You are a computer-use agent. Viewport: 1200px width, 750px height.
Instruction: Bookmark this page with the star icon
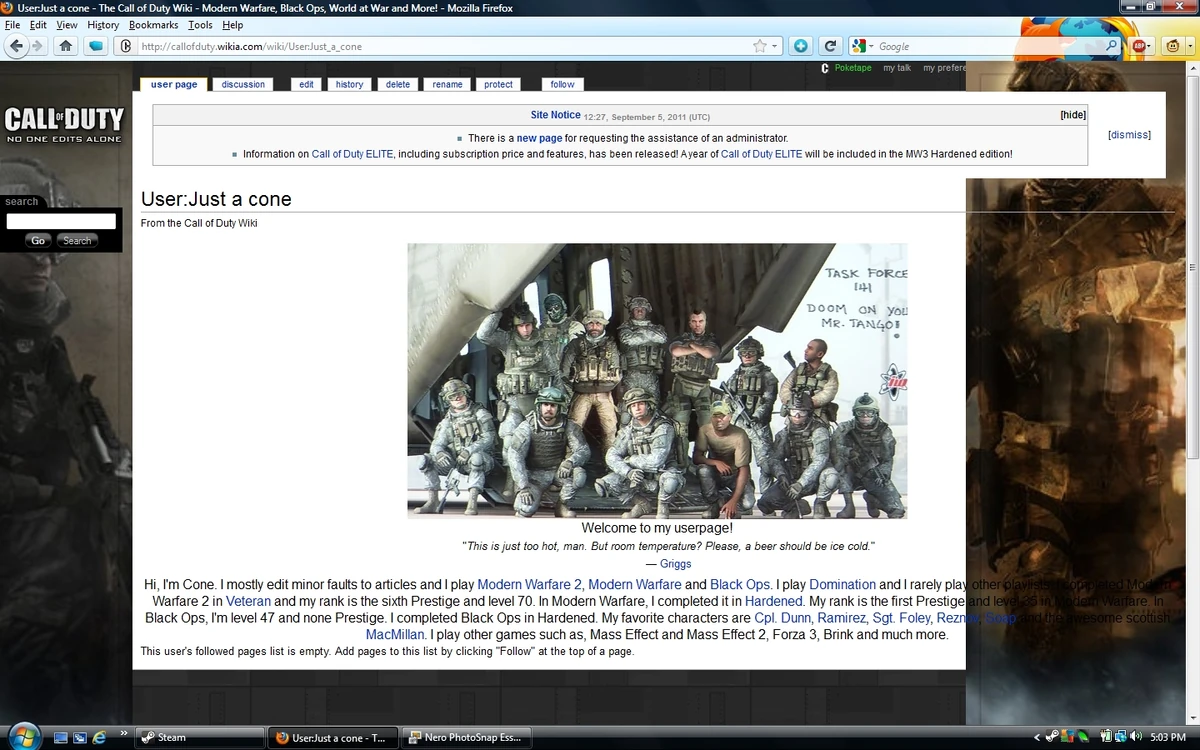(760, 46)
